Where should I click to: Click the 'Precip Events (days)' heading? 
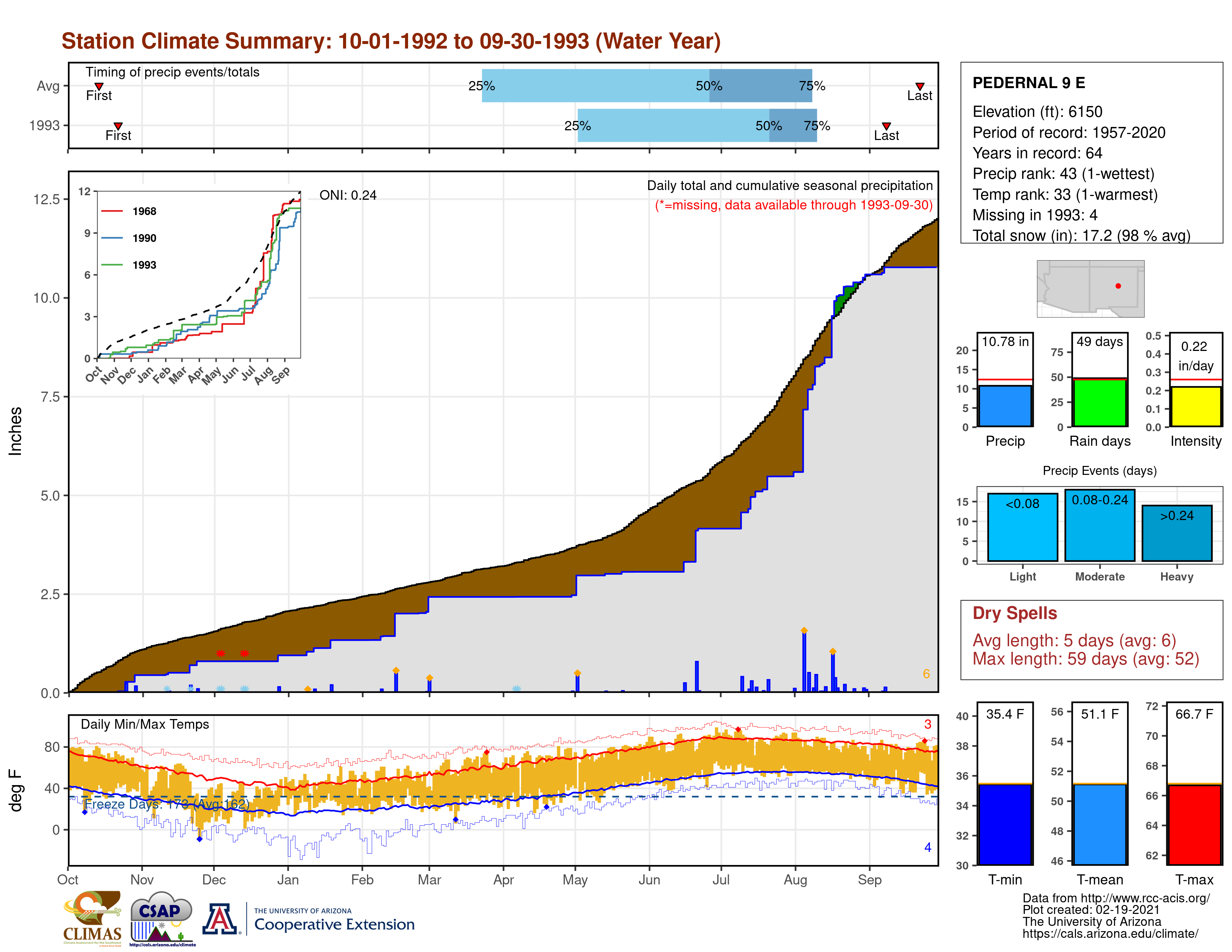(1099, 470)
